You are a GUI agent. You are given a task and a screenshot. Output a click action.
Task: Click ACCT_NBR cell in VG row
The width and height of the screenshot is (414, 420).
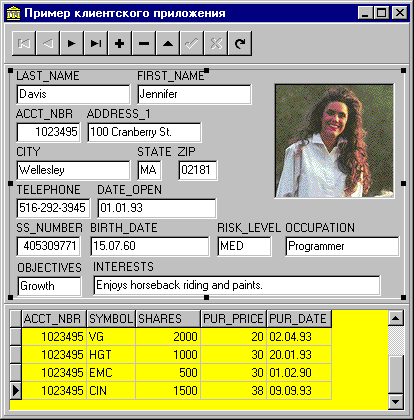(x=54, y=337)
